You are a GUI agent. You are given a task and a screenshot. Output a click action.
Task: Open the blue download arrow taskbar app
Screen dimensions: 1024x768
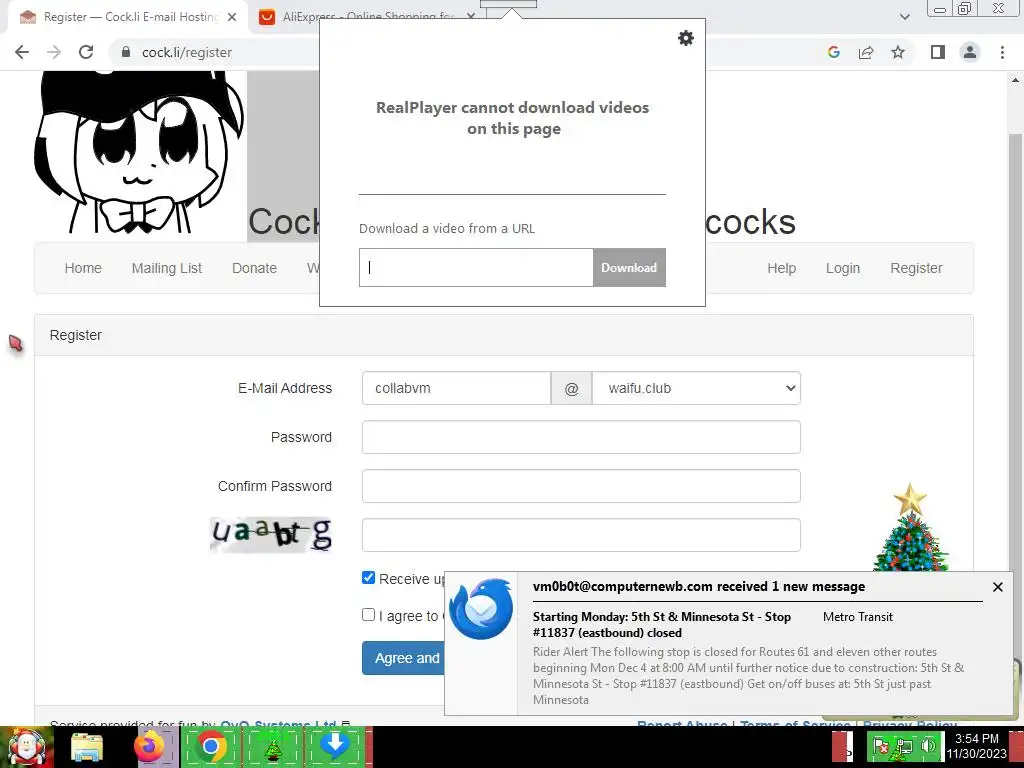point(334,747)
